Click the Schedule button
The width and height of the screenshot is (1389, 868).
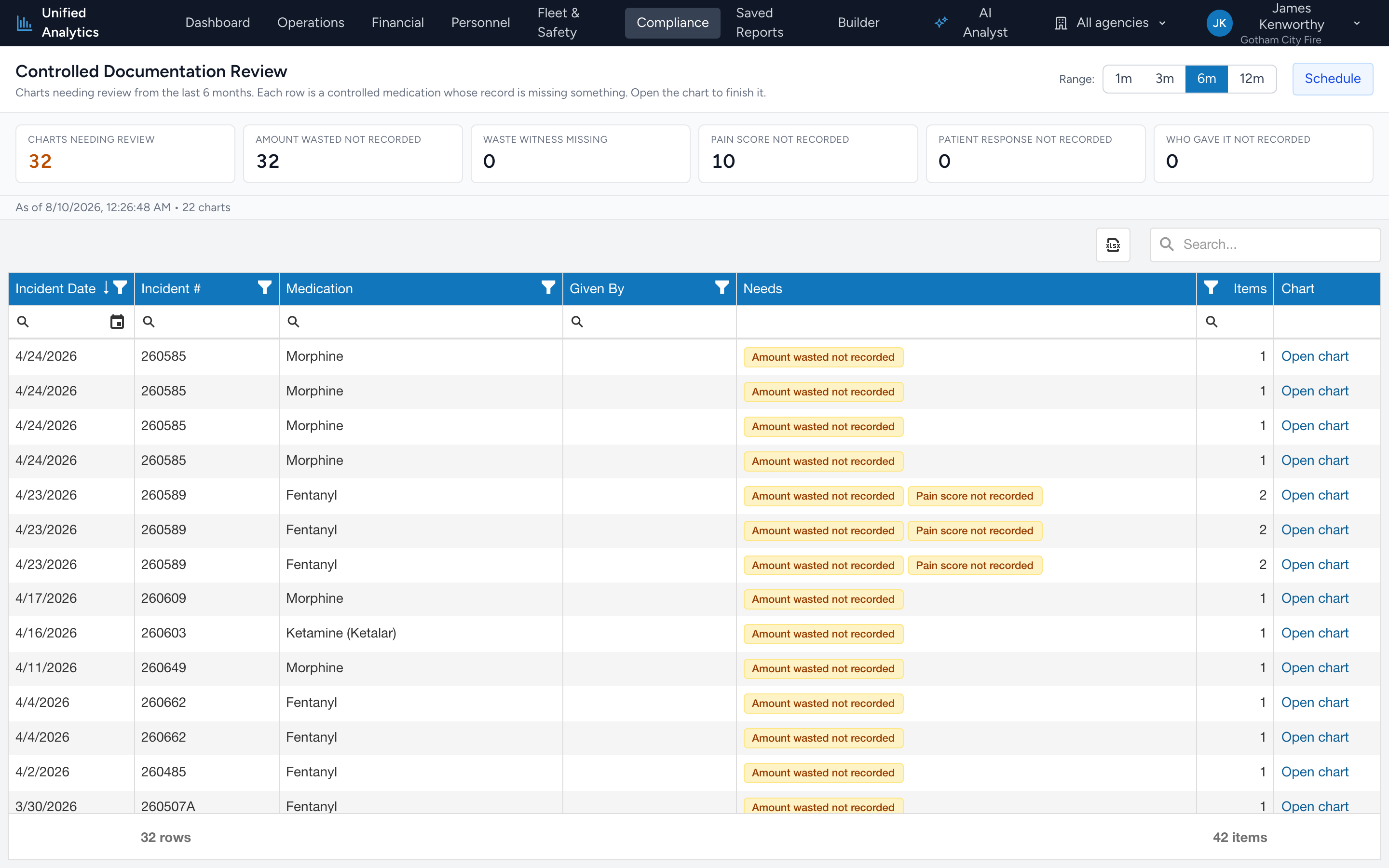pyautogui.click(x=1332, y=79)
